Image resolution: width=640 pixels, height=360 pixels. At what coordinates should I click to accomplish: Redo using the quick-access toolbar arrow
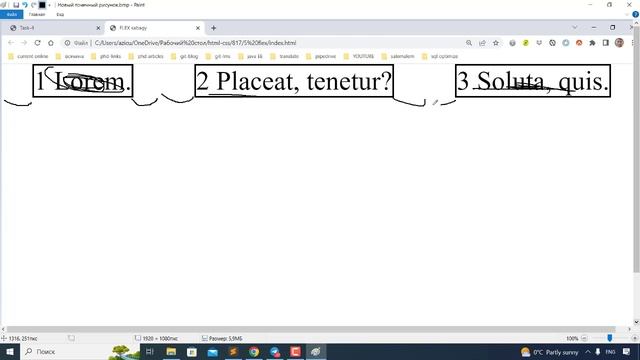(33, 5)
